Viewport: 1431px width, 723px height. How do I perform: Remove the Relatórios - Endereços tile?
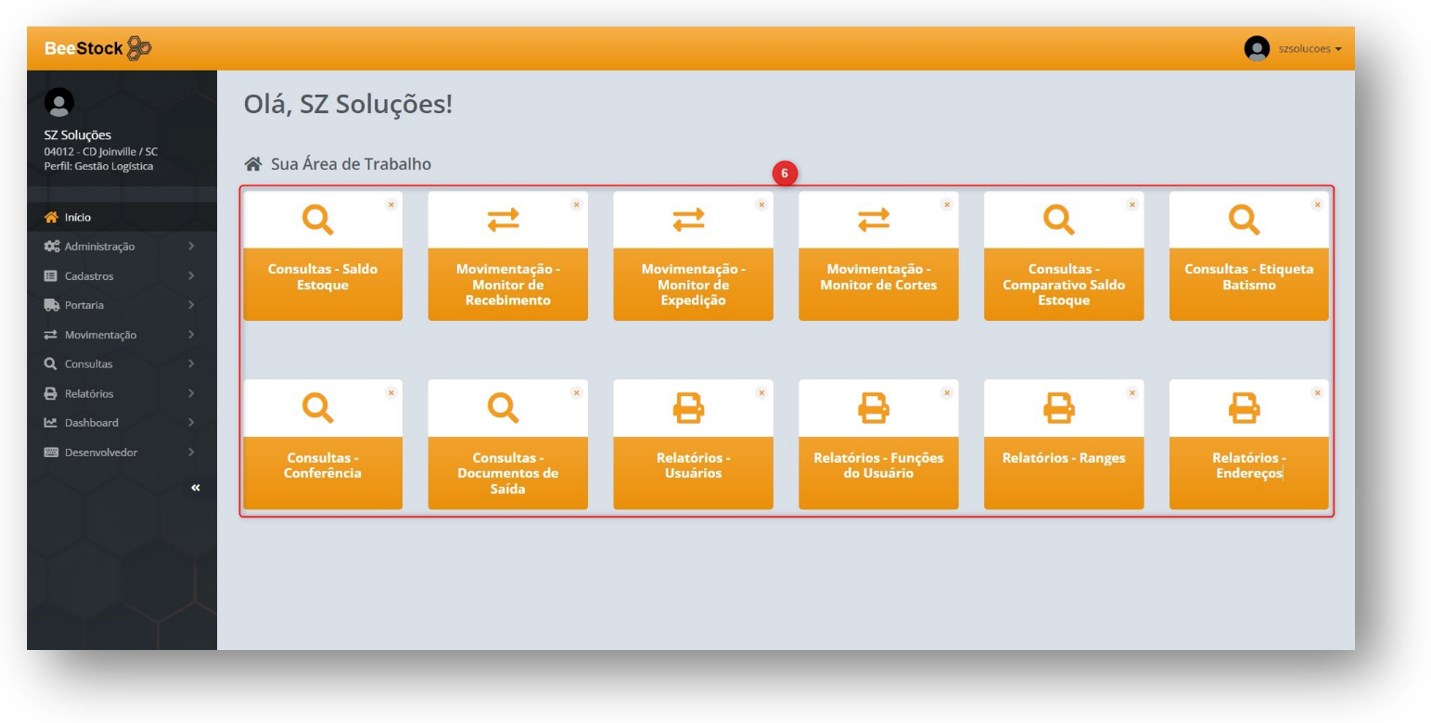[1317, 393]
